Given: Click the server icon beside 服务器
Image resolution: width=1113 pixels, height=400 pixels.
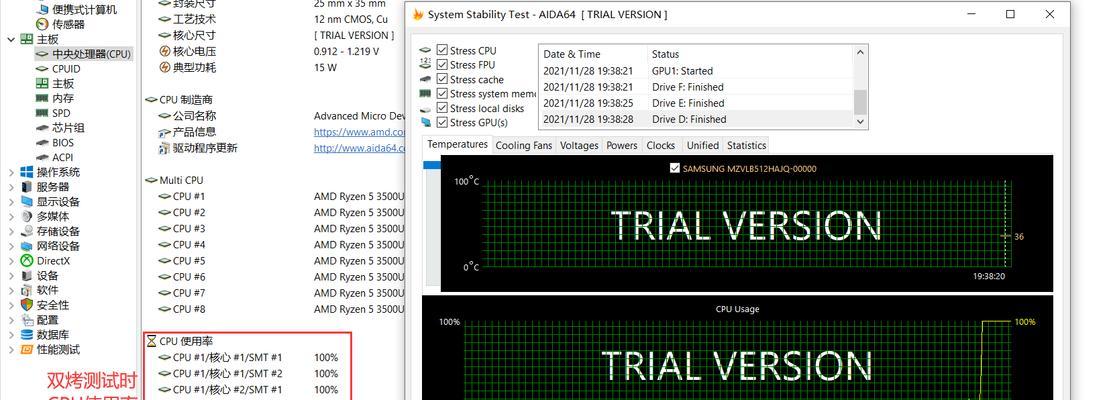Looking at the screenshot, I should [26, 187].
